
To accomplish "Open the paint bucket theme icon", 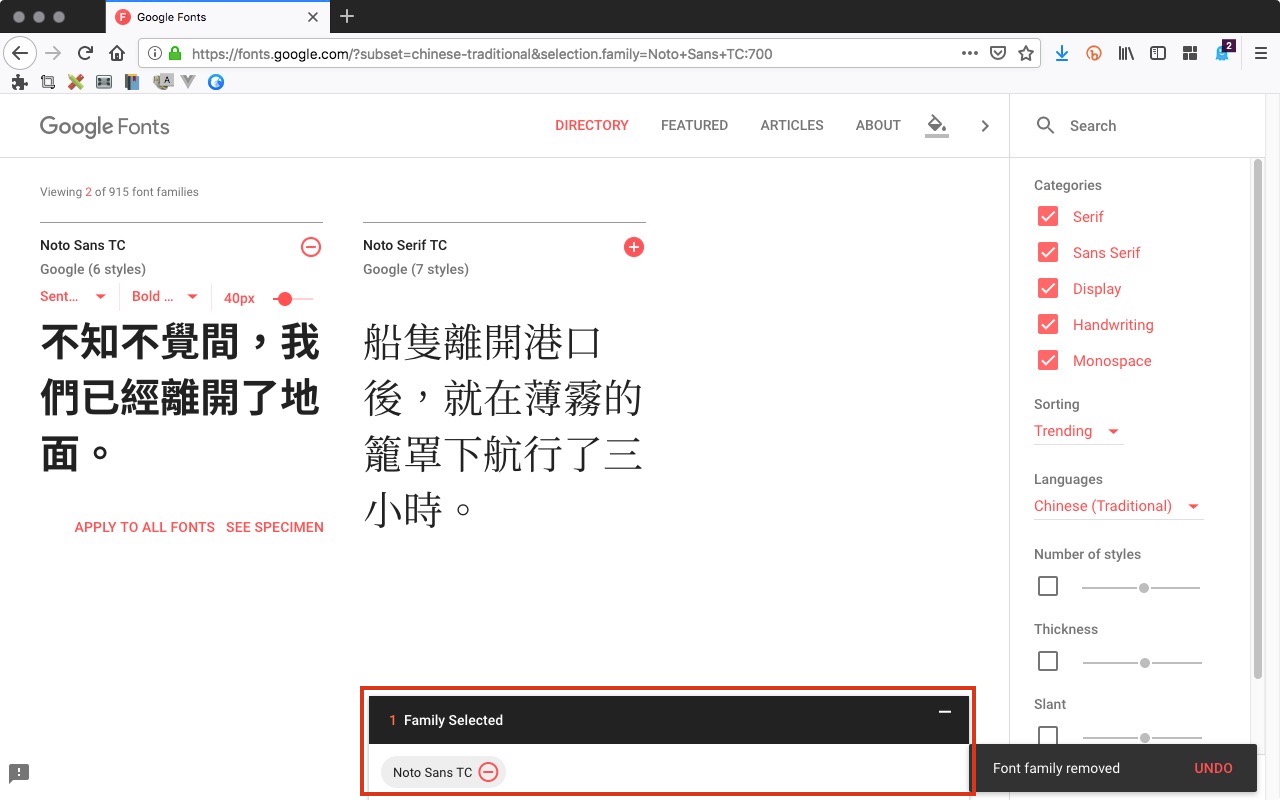I will coord(936,125).
